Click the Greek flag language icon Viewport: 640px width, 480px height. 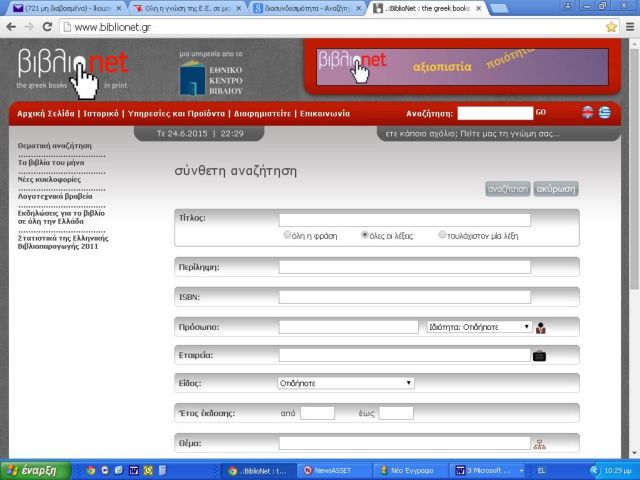point(604,113)
